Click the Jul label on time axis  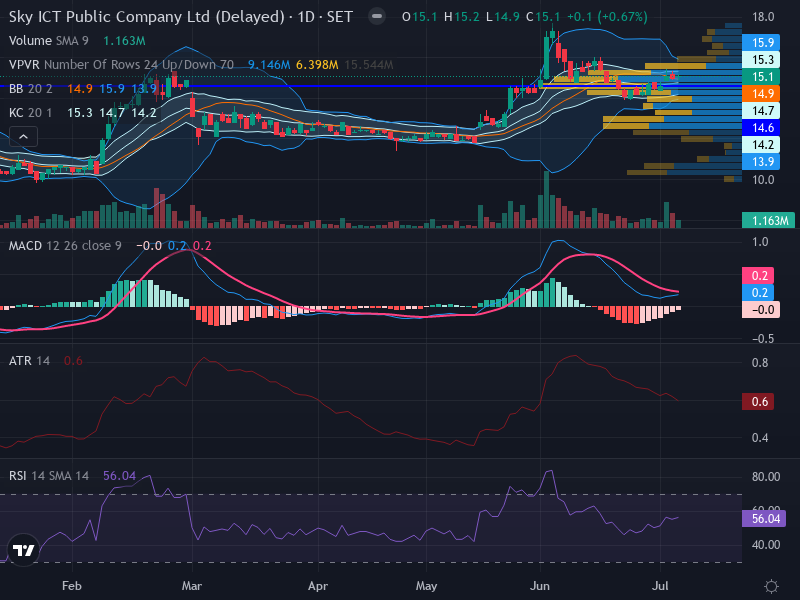coord(660,586)
